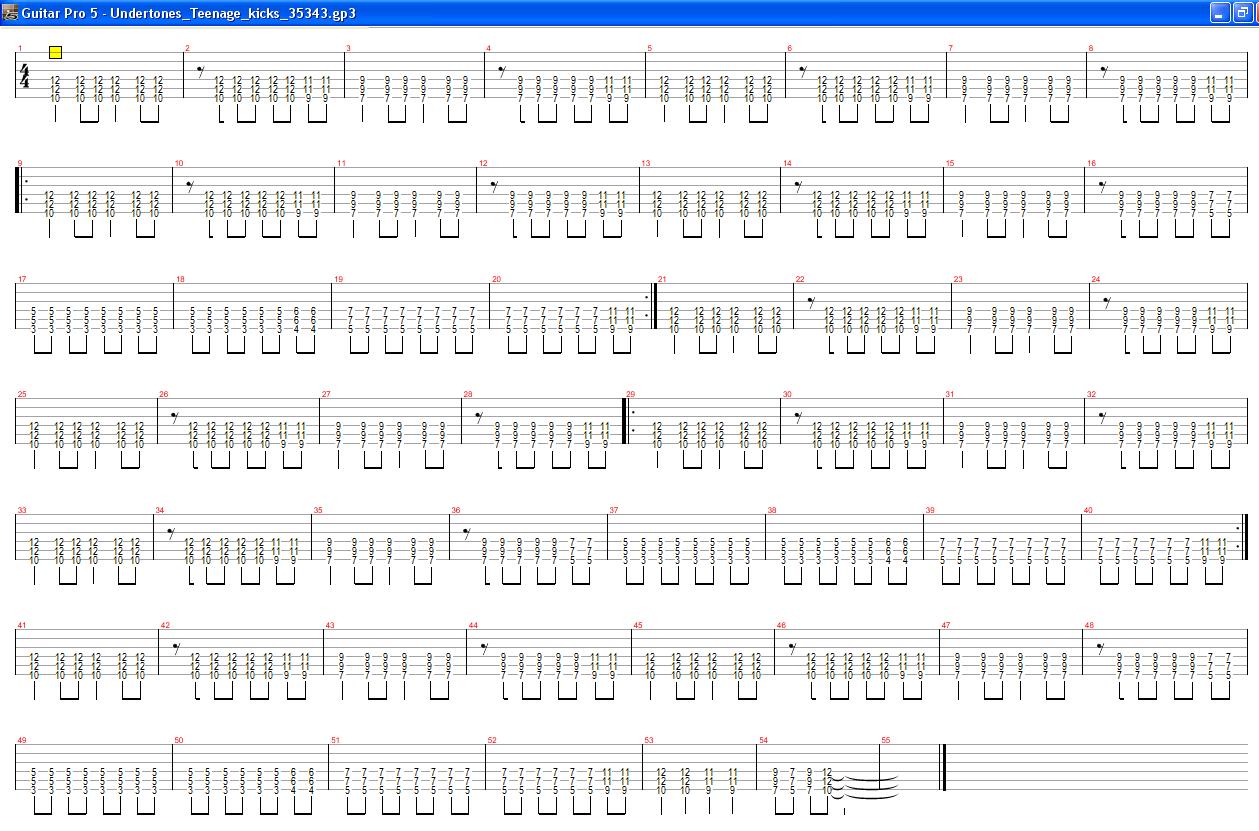Click the eighth rest in measure 10

tap(190, 186)
